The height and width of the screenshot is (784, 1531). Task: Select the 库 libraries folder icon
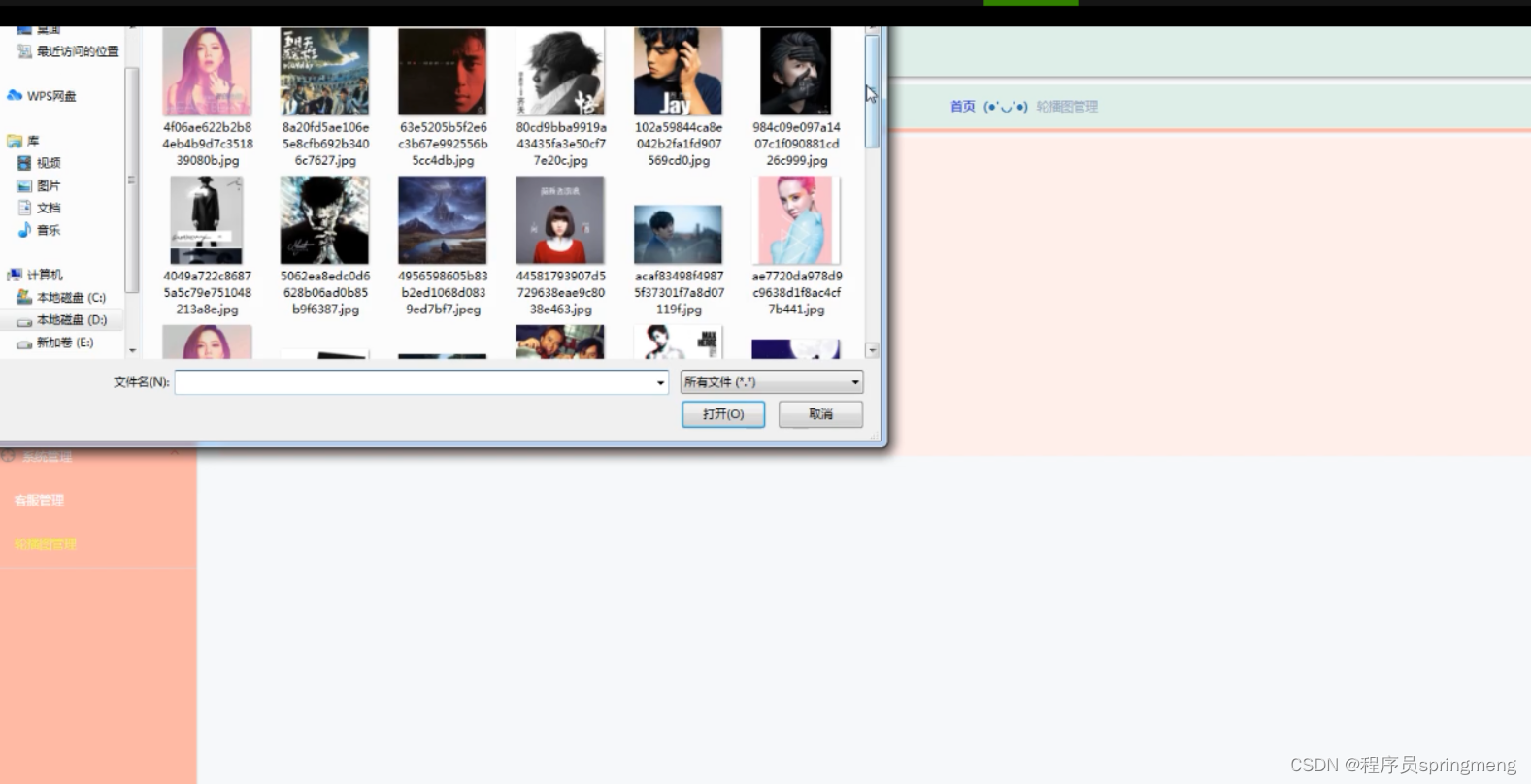point(15,141)
